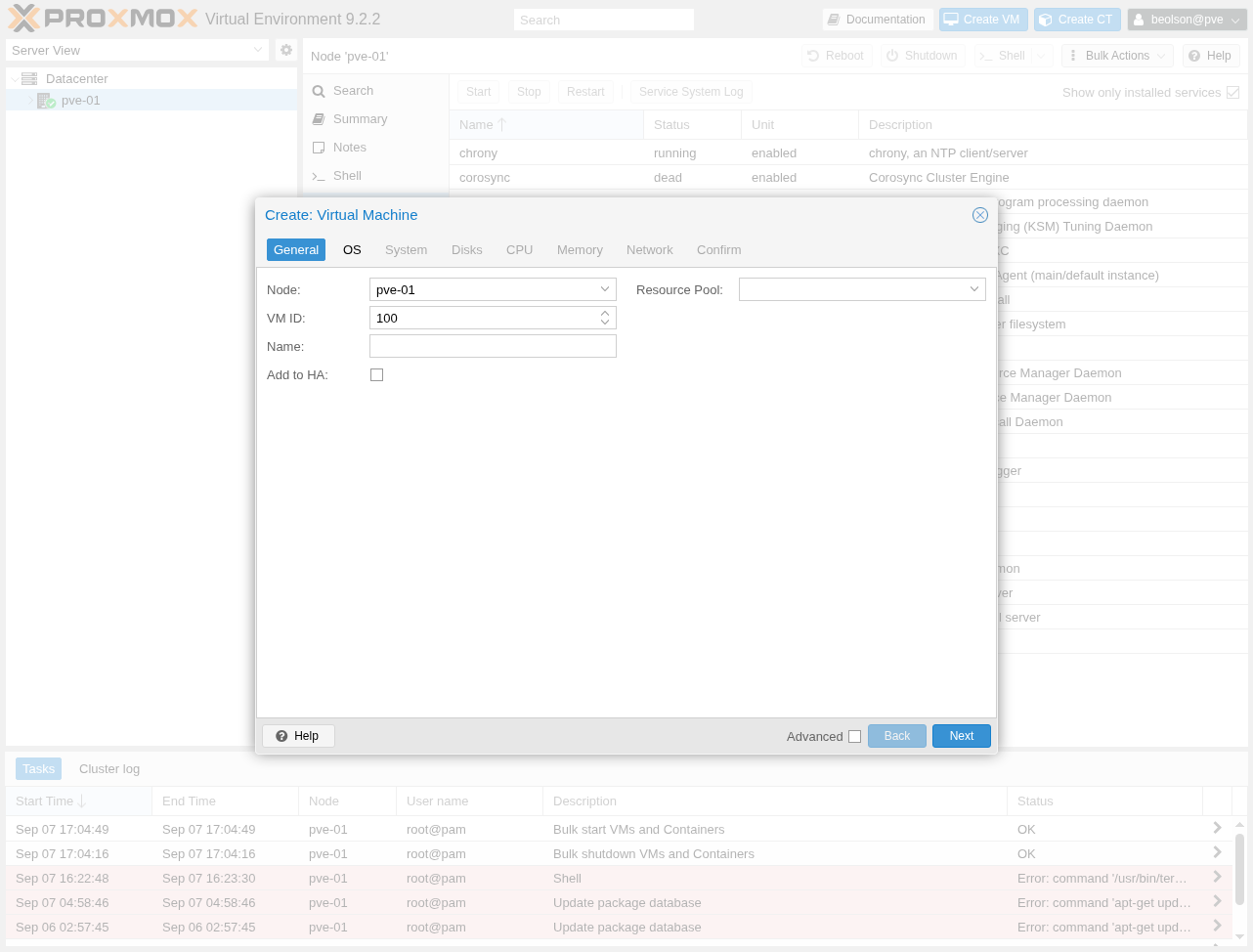Viewport: 1253px width, 952px height.
Task: Switch to the General tab
Action: coord(296,250)
